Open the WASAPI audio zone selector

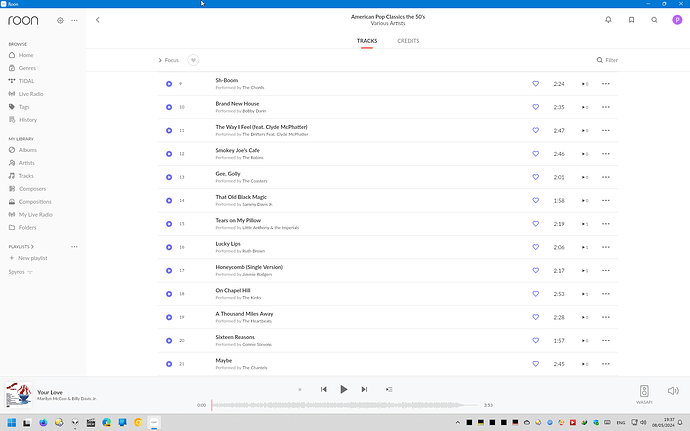(644, 394)
